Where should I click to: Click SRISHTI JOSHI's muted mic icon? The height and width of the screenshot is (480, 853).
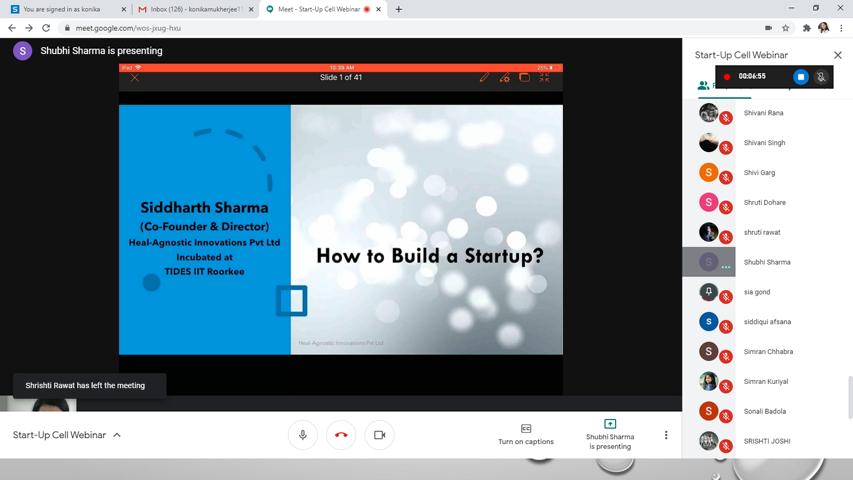coord(726,446)
